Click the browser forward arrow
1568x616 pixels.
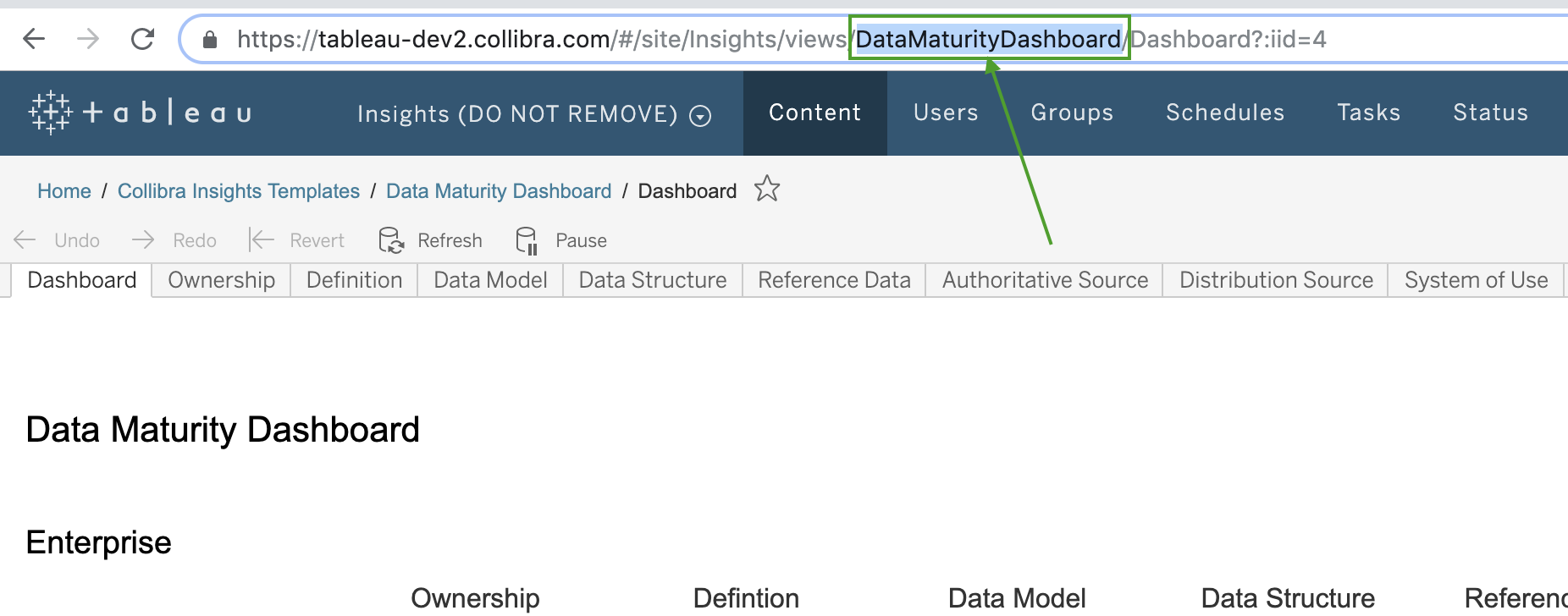point(88,39)
